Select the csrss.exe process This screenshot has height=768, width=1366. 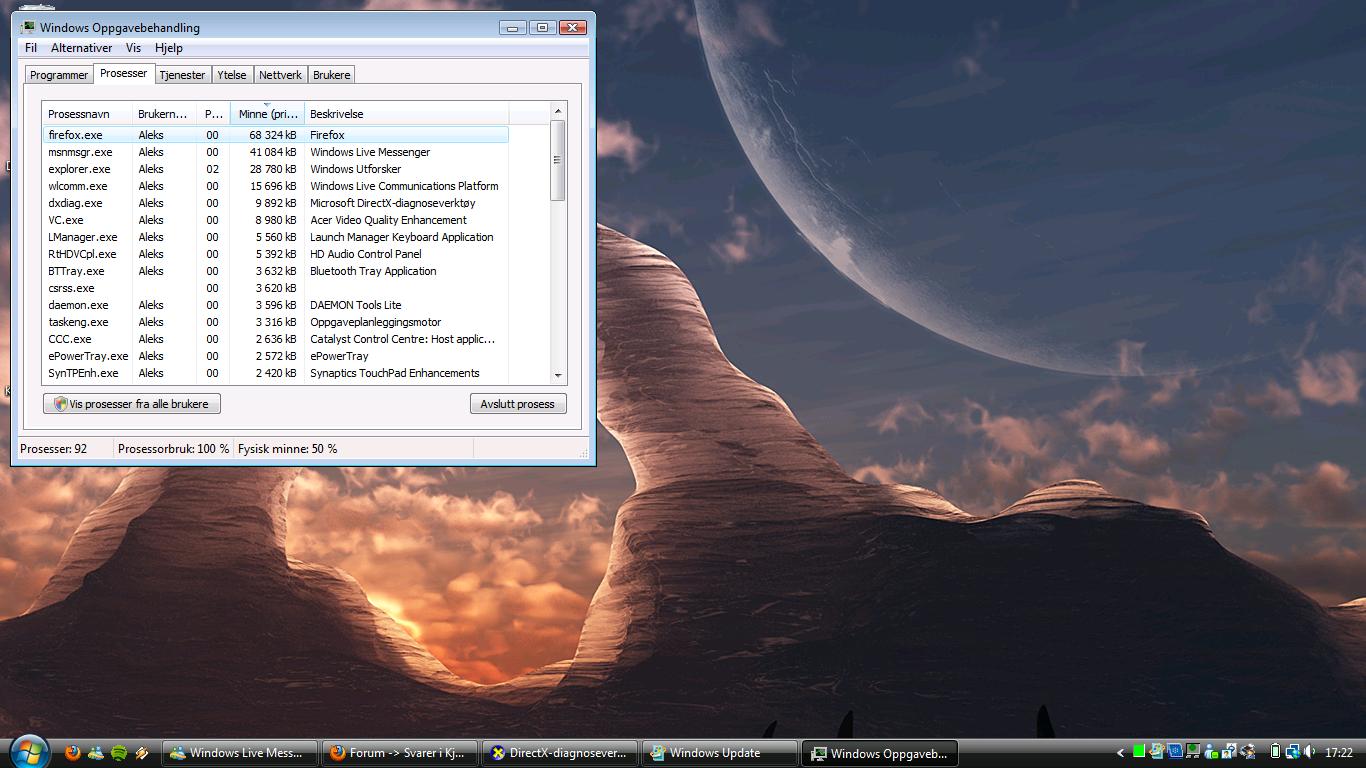tap(276, 288)
